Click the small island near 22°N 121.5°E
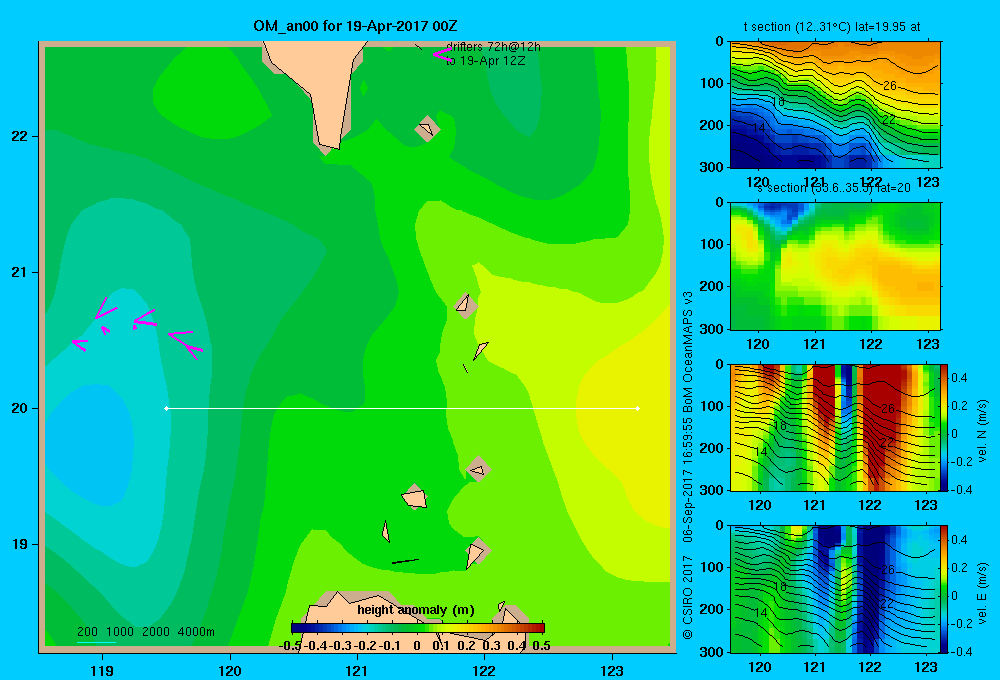This screenshot has height=680, width=1000. click(427, 129)
